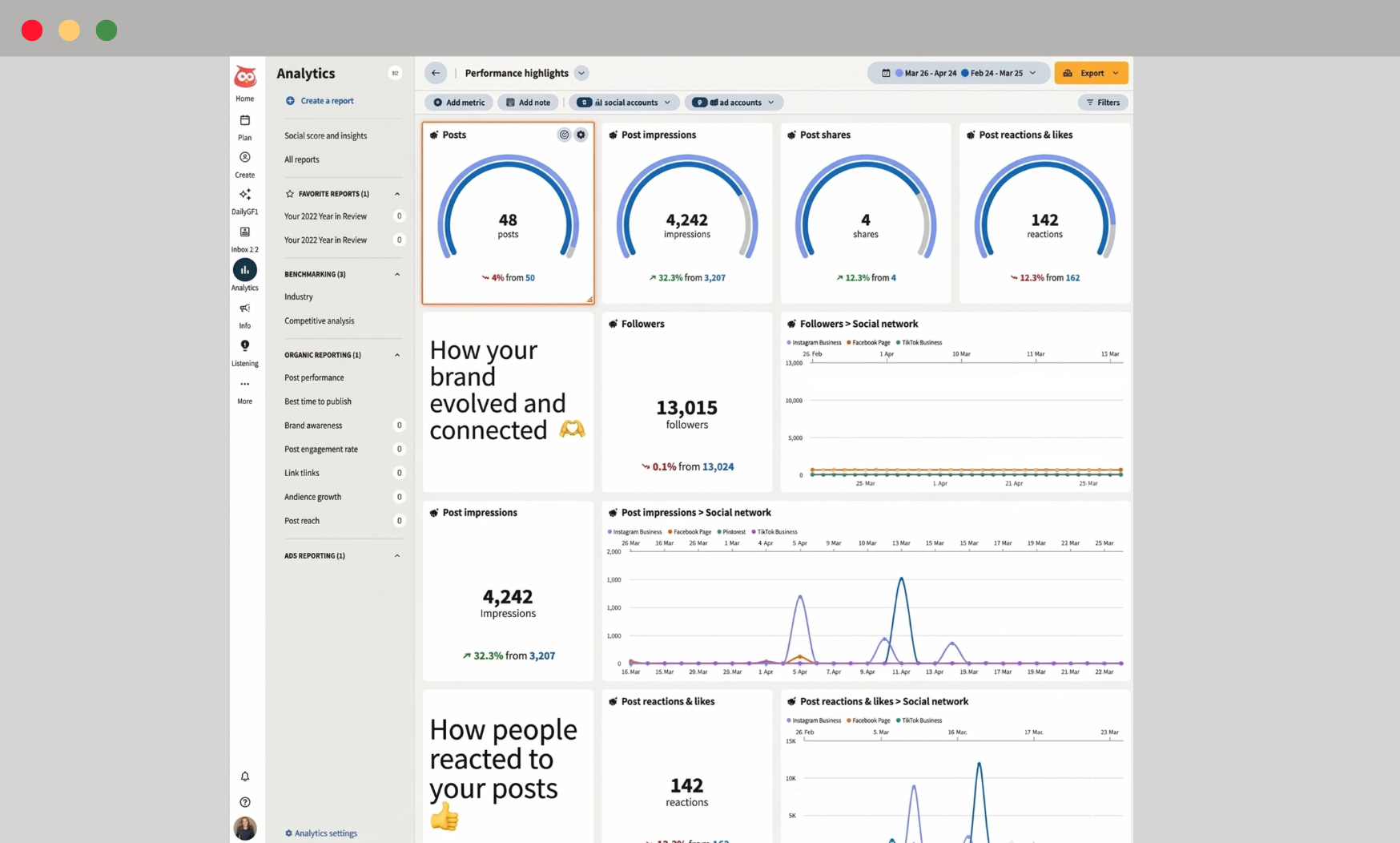The image size is (1400, 843).
Task: Collapse the Benchmarking section
Action: tap(397, 273)
